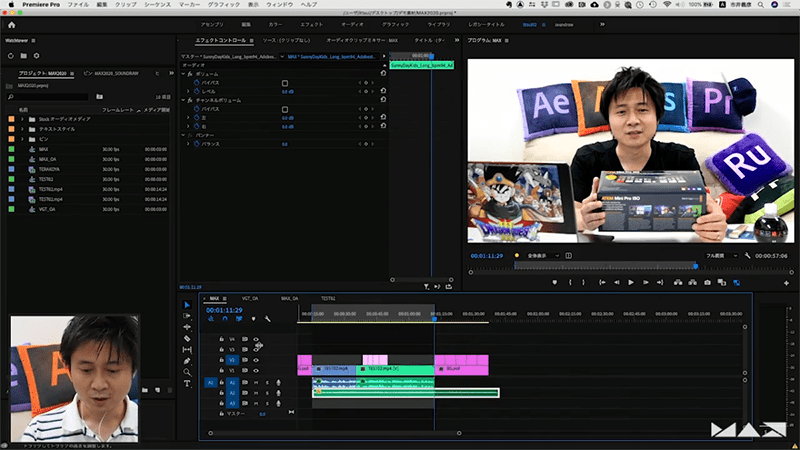The height and width of the screenshot is (450, 800).
Task: Toggle timeline Snap magnet
Action: tap(224, 318)
